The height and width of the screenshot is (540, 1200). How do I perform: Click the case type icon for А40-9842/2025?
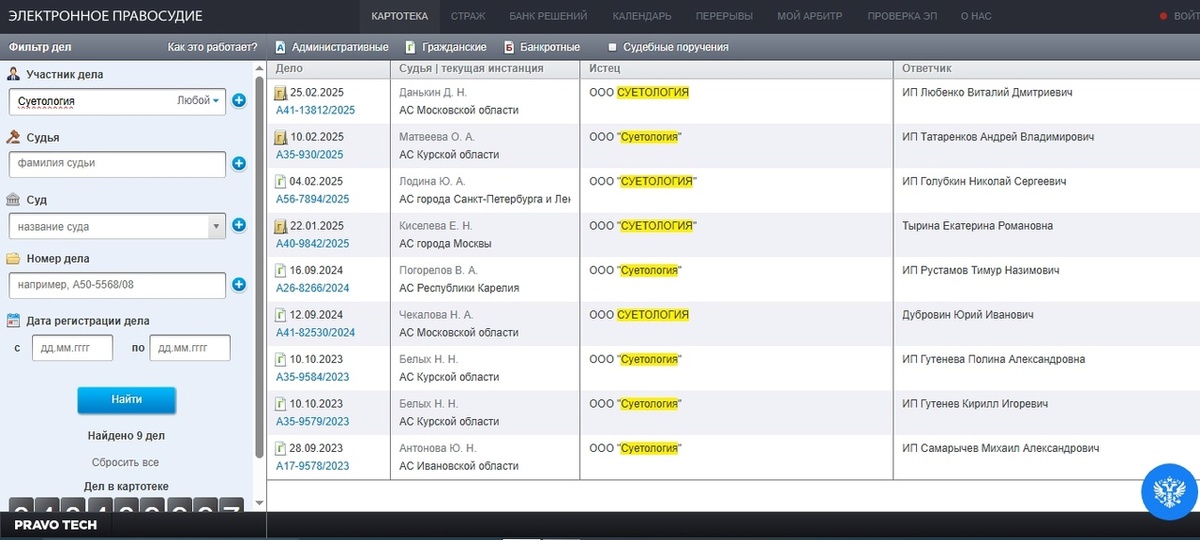pos(281,226)
